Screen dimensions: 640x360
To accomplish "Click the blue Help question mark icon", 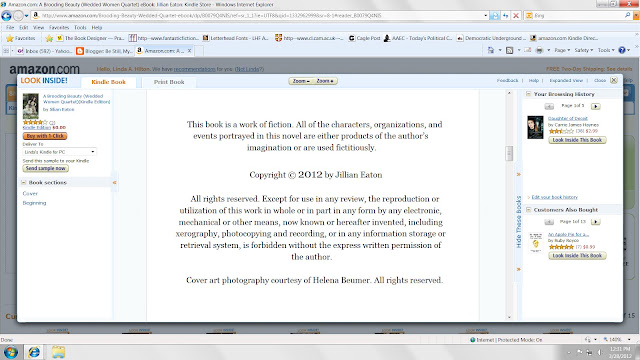I will coord(622,50).
